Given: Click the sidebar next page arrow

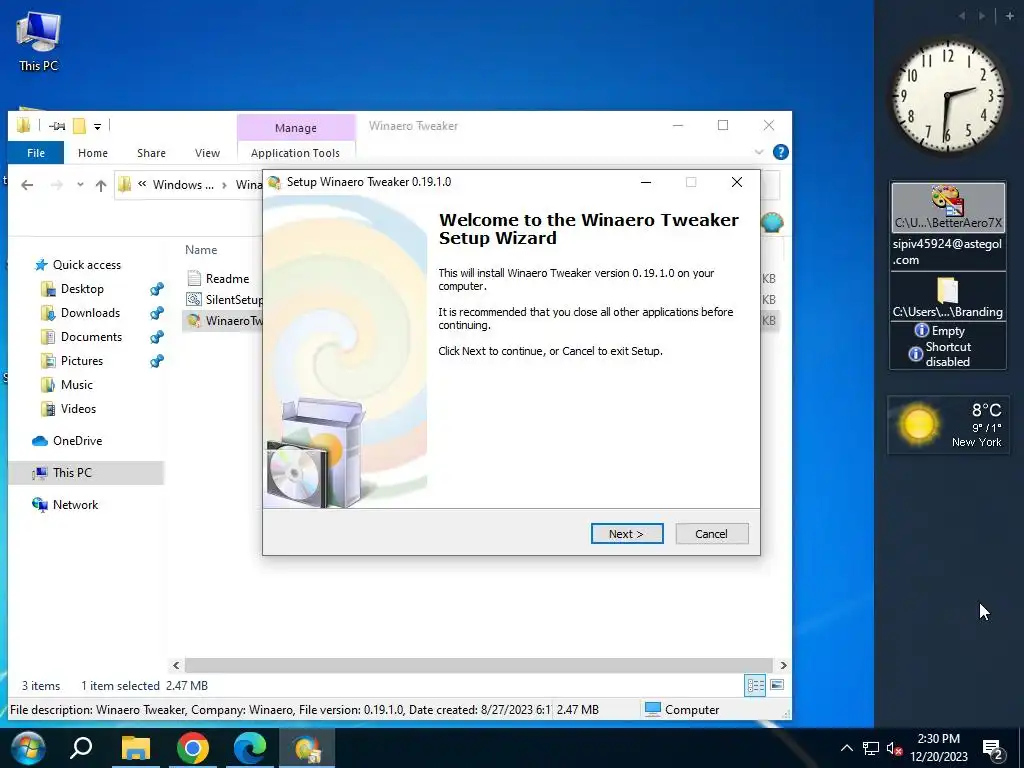Looking at the screenshot, I should coord(982,16).
